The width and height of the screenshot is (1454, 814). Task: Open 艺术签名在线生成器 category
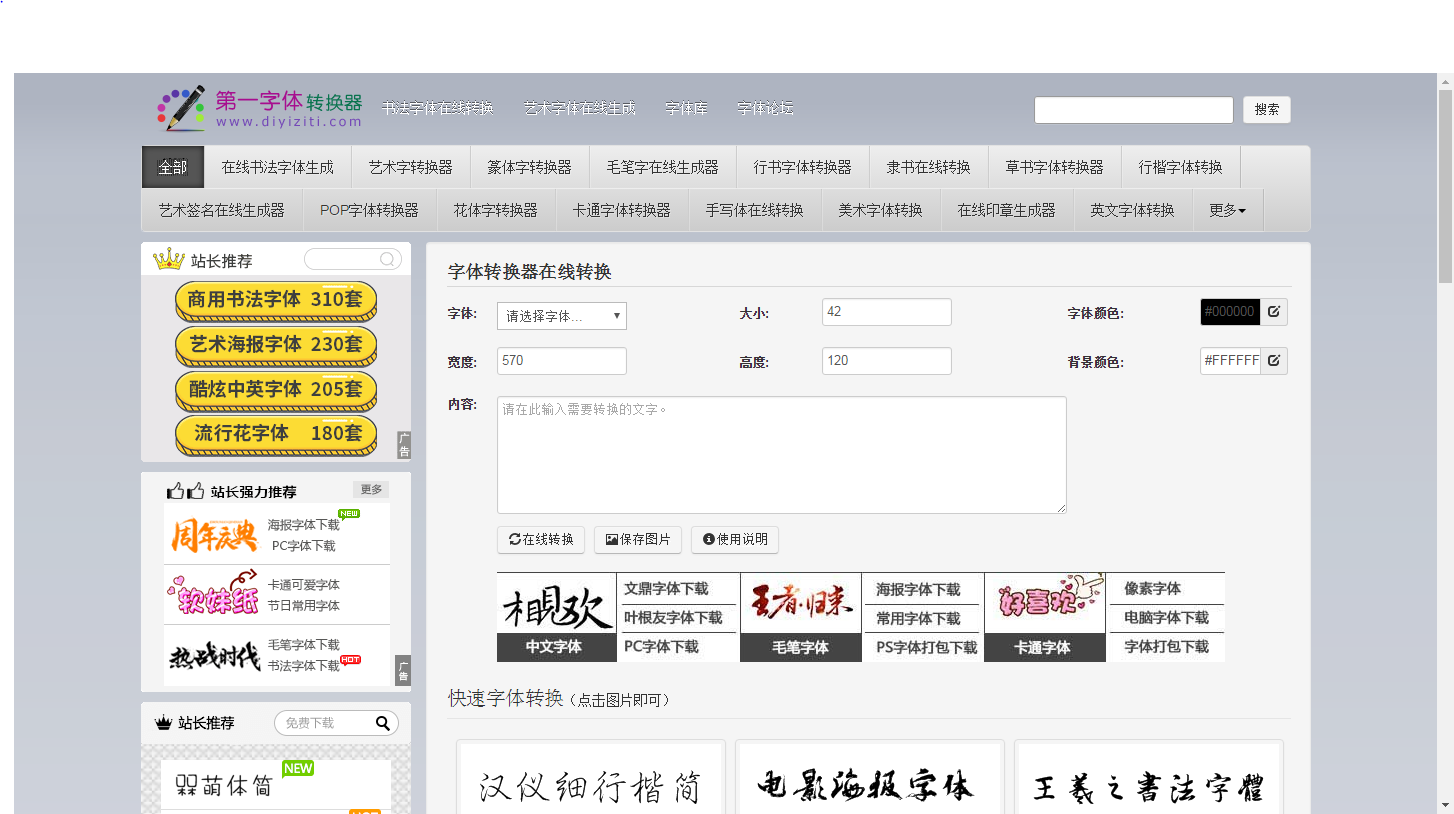(222, 211)
